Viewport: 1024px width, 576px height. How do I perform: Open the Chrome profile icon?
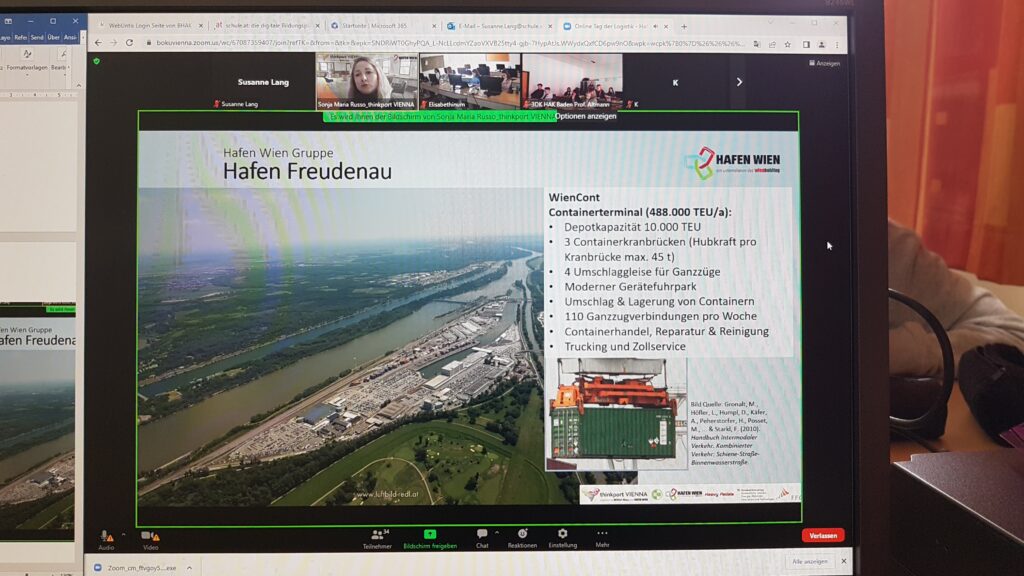coord(822,44)
